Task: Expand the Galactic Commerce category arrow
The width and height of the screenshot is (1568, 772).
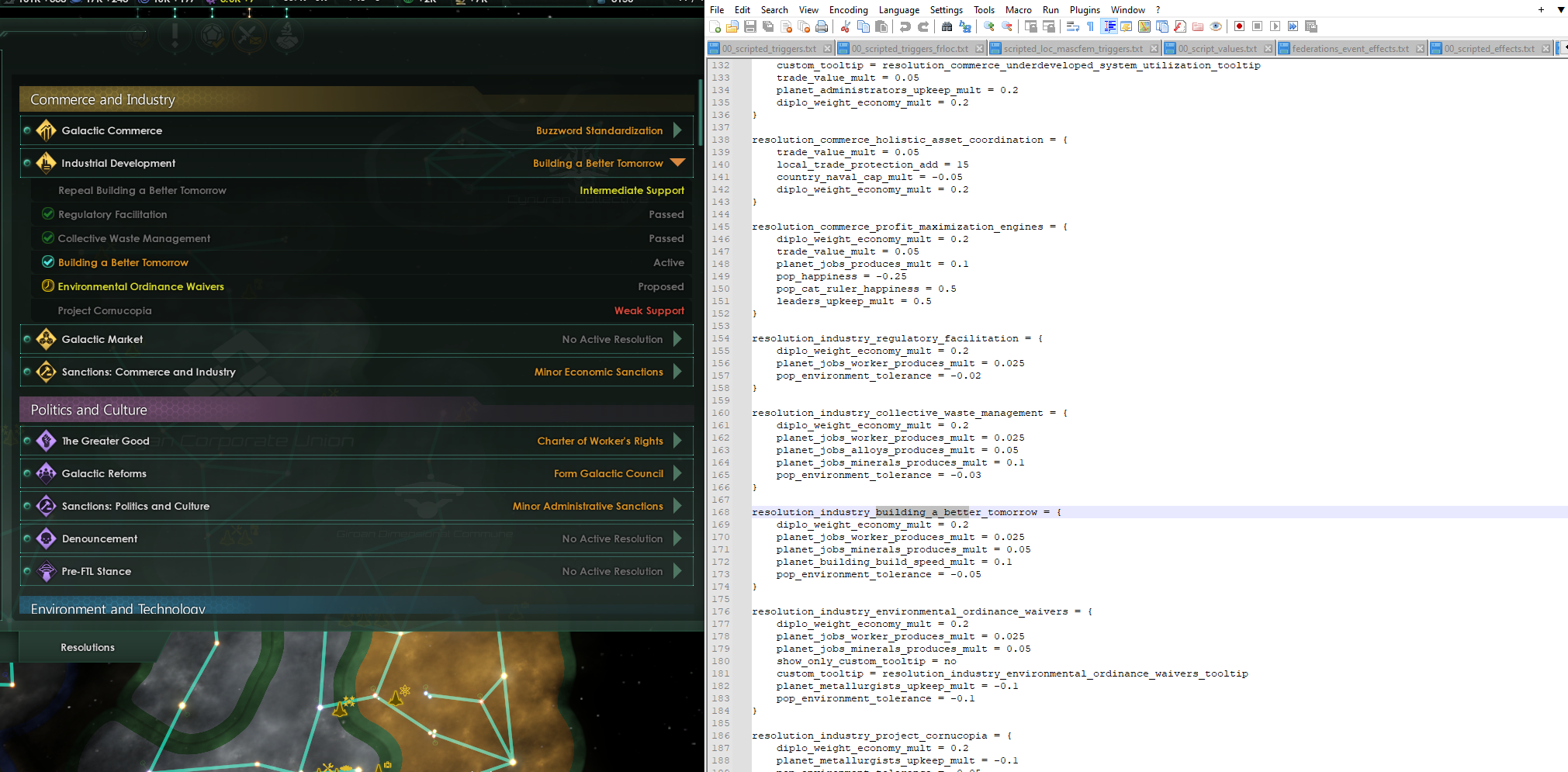Action: click(x=677, y=130)
